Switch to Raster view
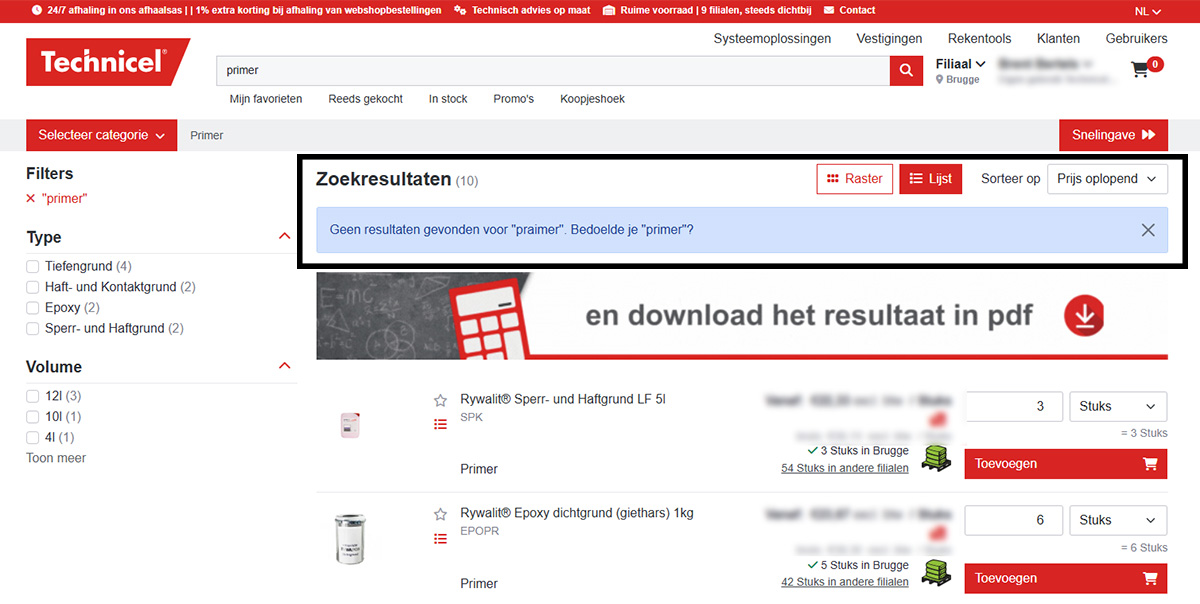Image resolution: width=1200 pixels, height=604 pixels. click(x=854, y=179)
